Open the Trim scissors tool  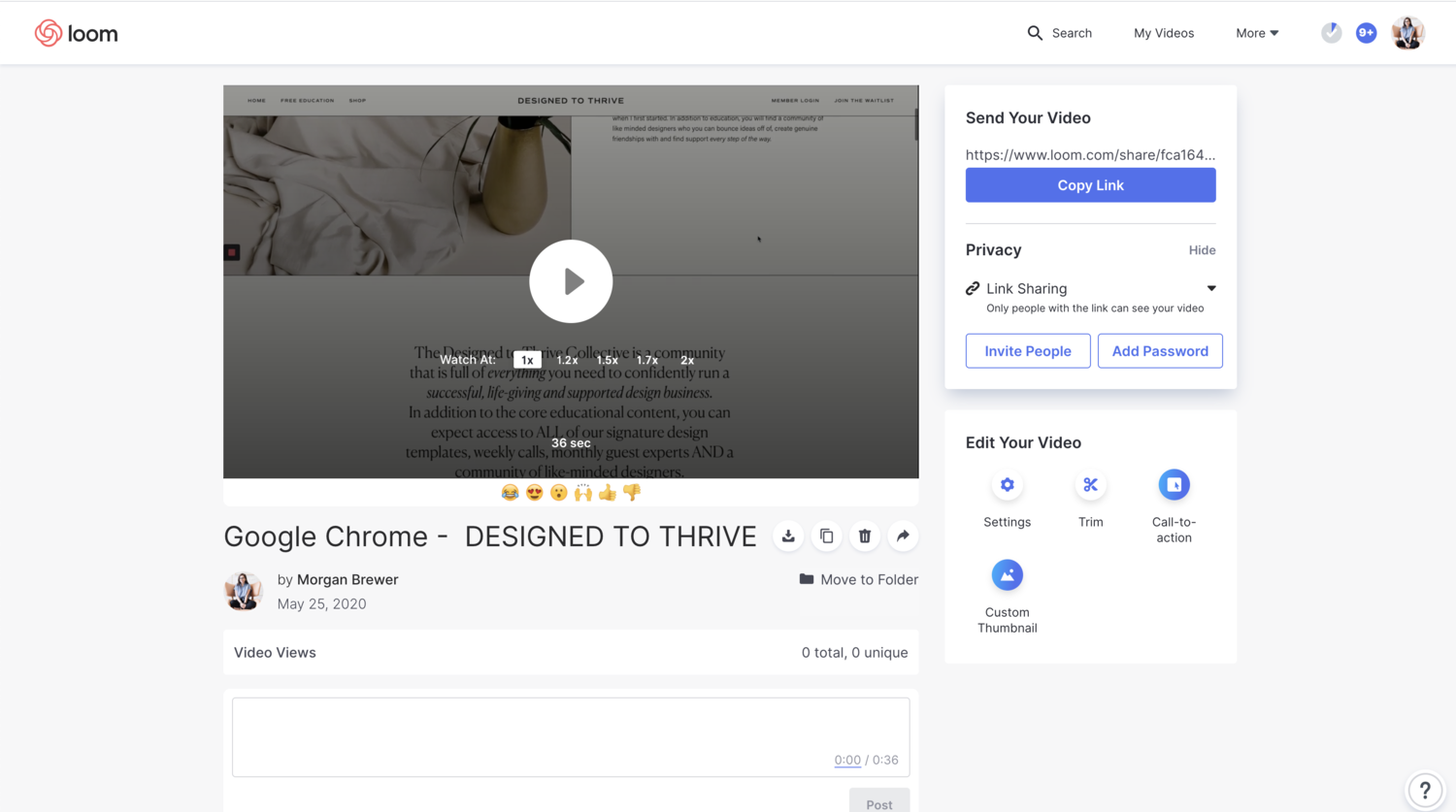click(x=1090, y=485)
